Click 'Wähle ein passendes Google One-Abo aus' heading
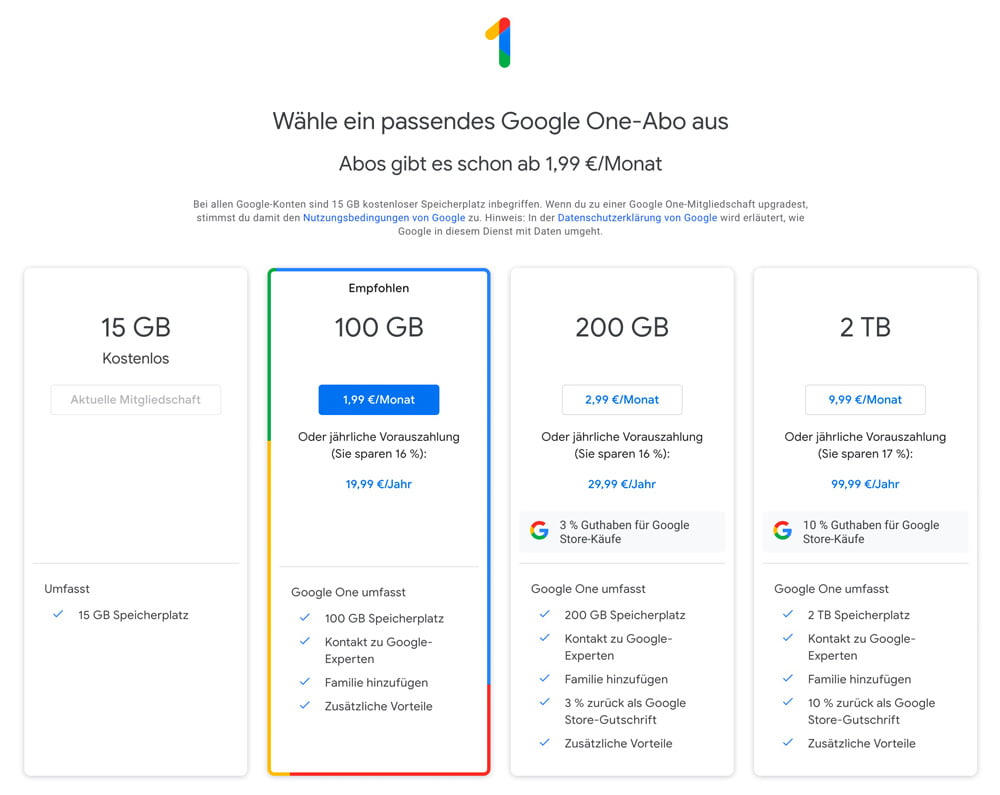 501,121
